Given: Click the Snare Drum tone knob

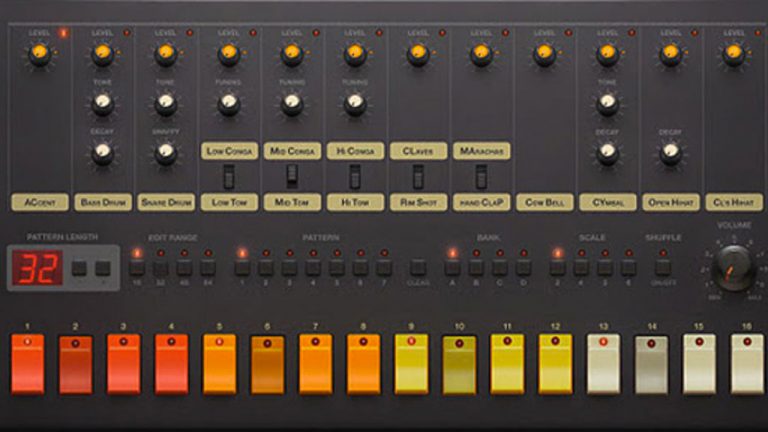Looking at the screenshot, I should (166, 104).
